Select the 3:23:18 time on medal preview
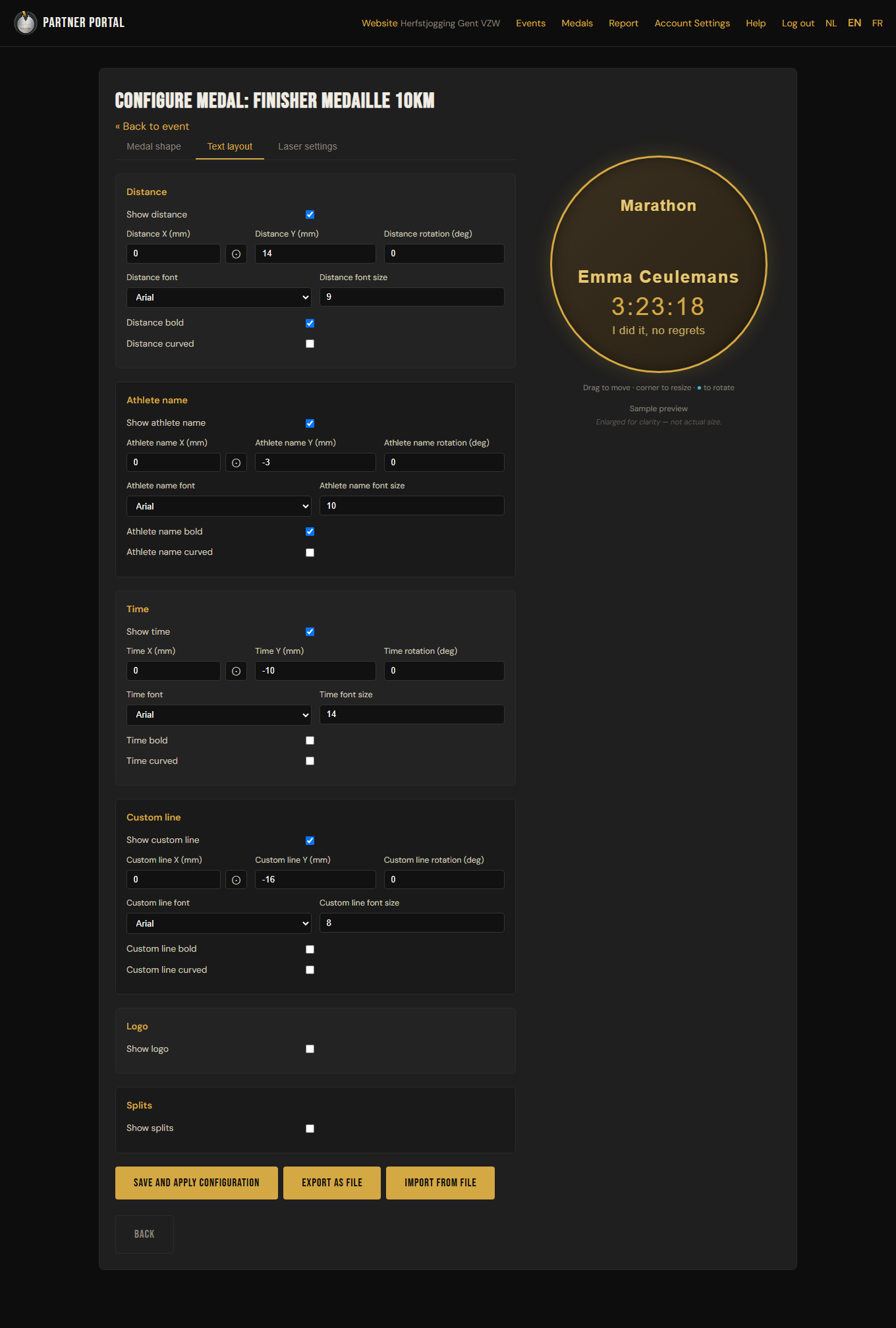Screen dimensions: 896x1328 [658, 306]
